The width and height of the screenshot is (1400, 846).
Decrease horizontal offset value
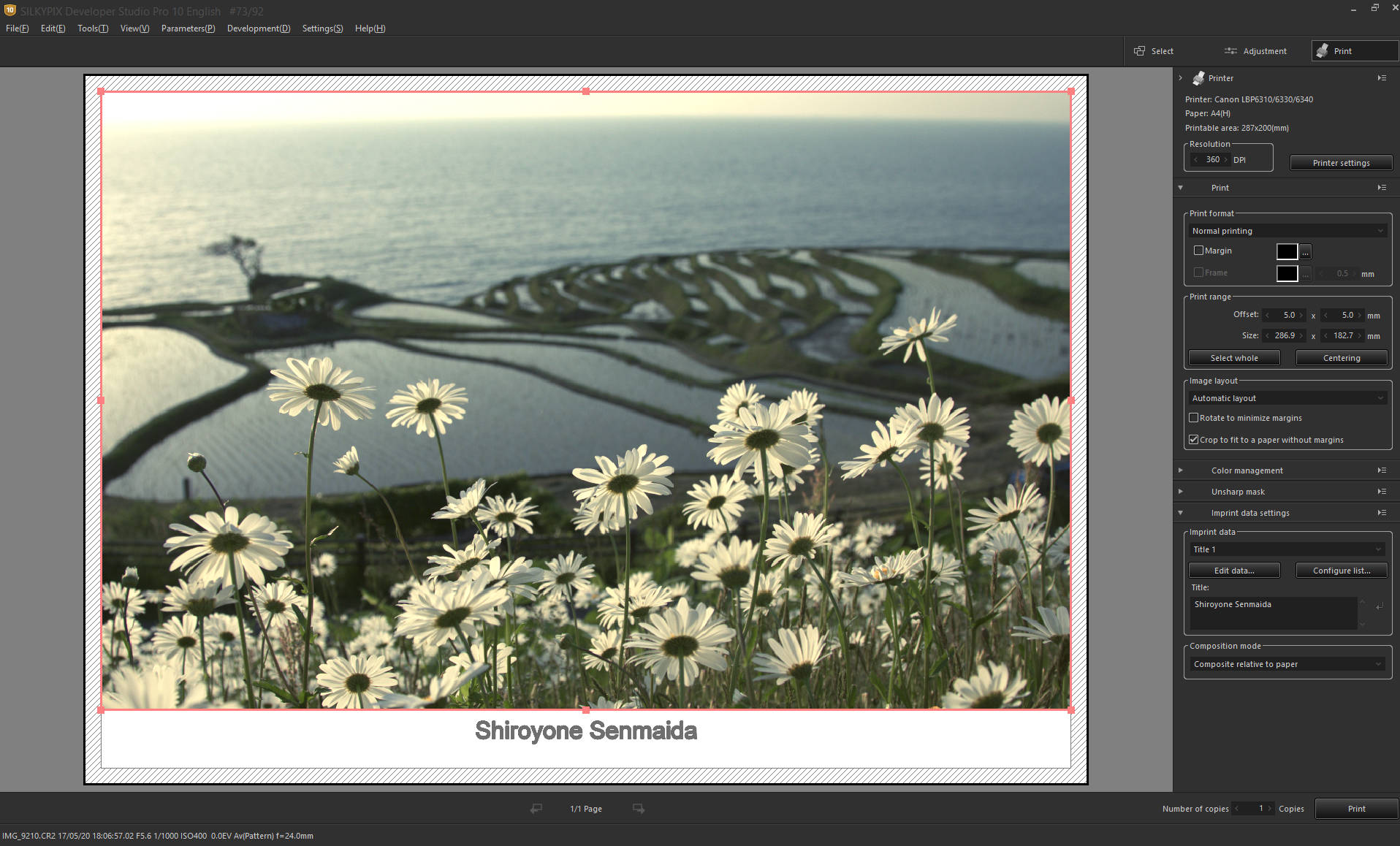click(1267, 316)
